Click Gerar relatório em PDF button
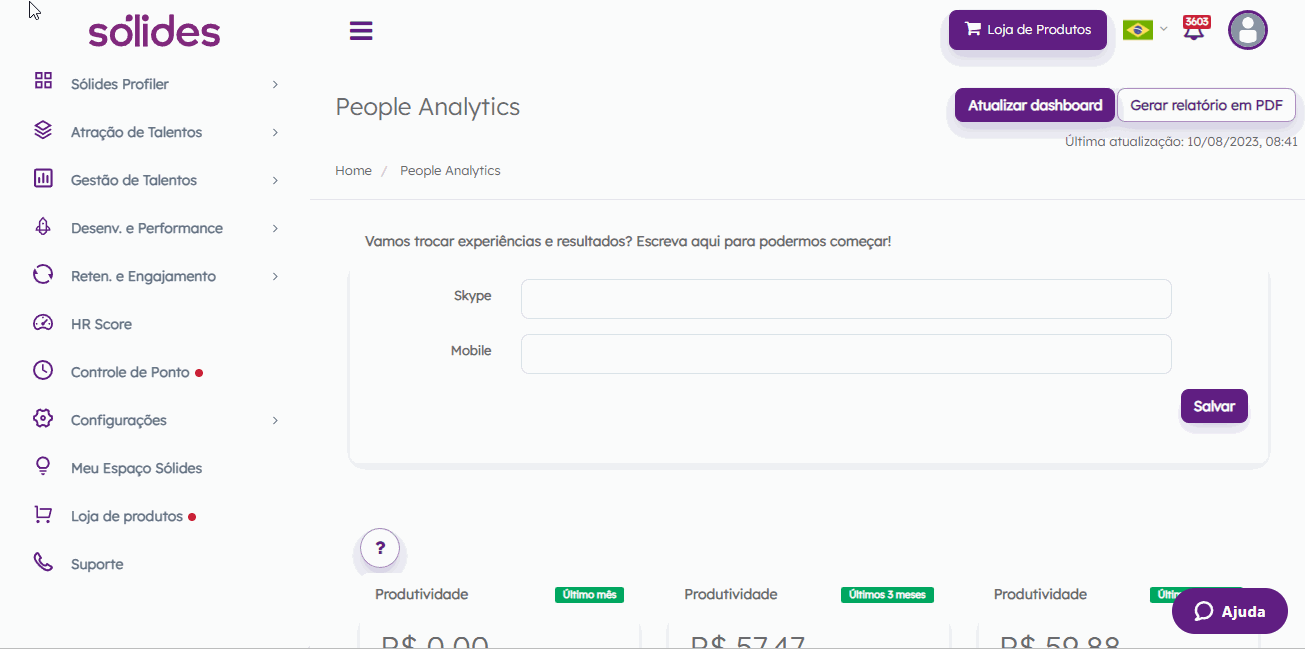This screenshot has height=649, width=1305. 1206,105
